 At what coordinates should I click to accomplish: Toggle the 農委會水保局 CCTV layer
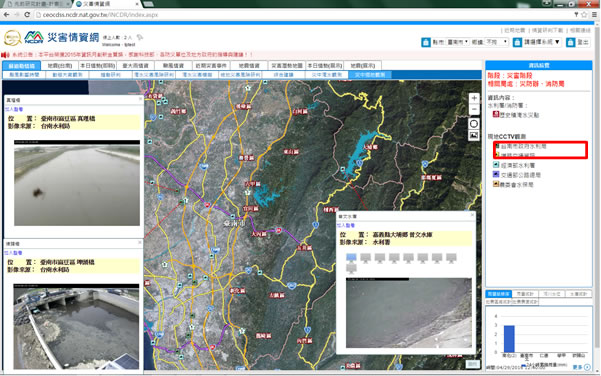[x=496, y=184]
